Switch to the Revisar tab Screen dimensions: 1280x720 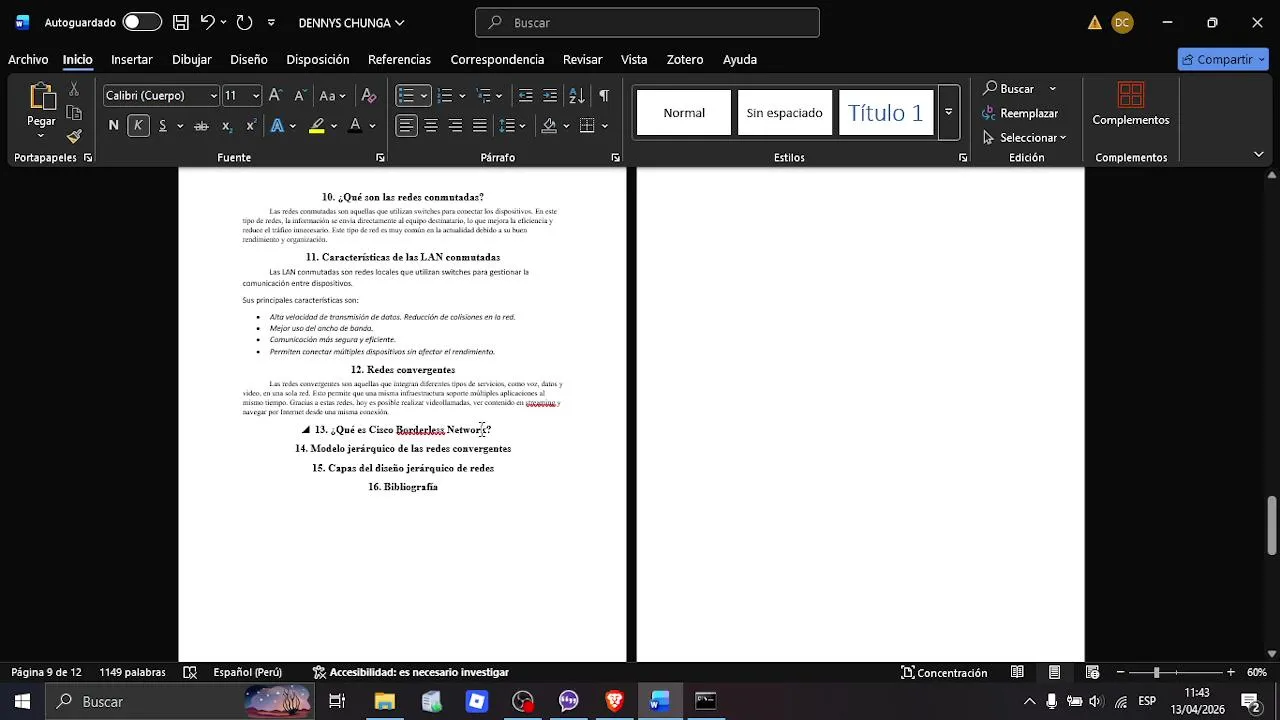pyautogui.click(x=582, y=59)
